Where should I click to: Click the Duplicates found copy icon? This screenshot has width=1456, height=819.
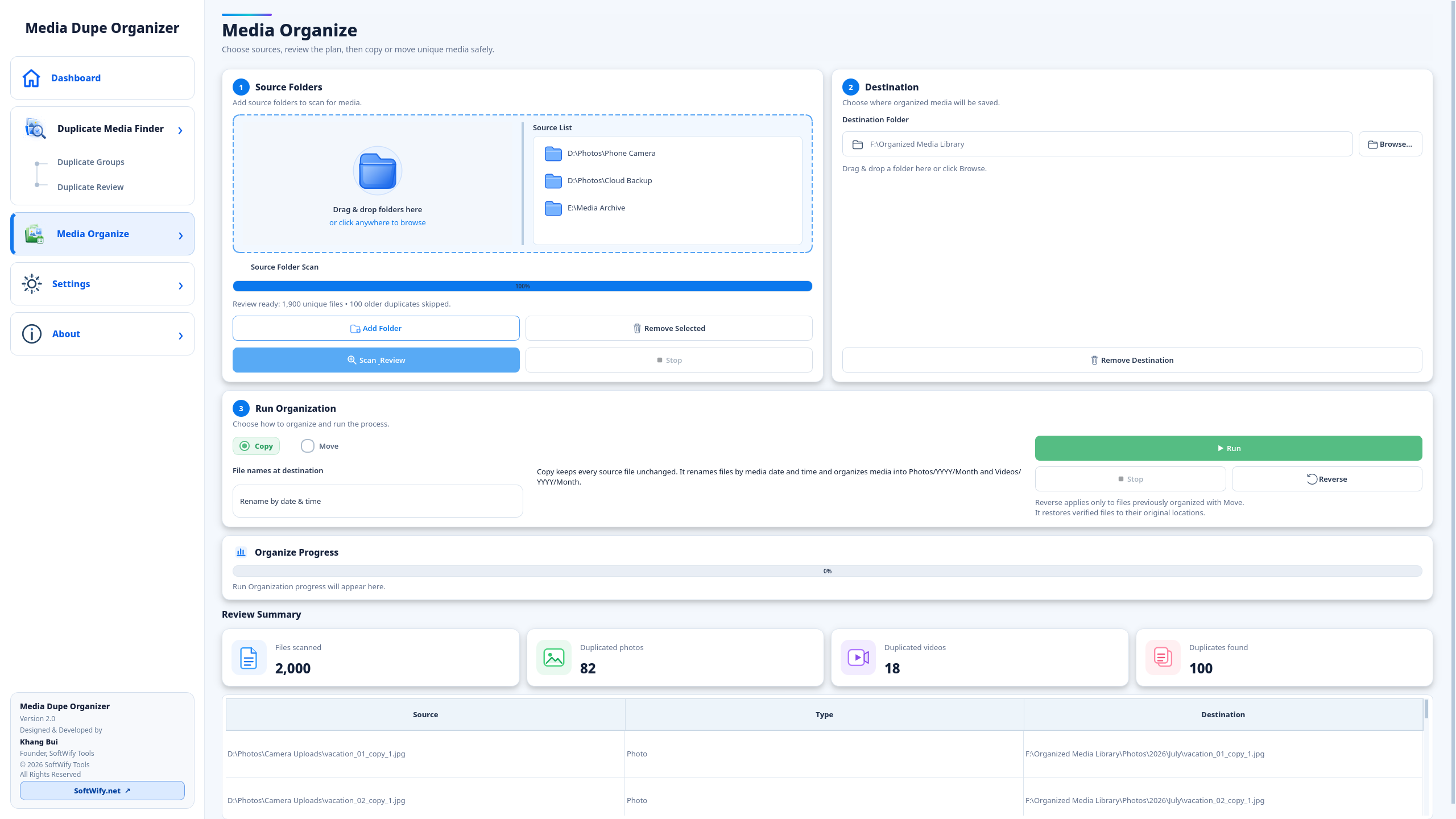[x=1163, y=657]
